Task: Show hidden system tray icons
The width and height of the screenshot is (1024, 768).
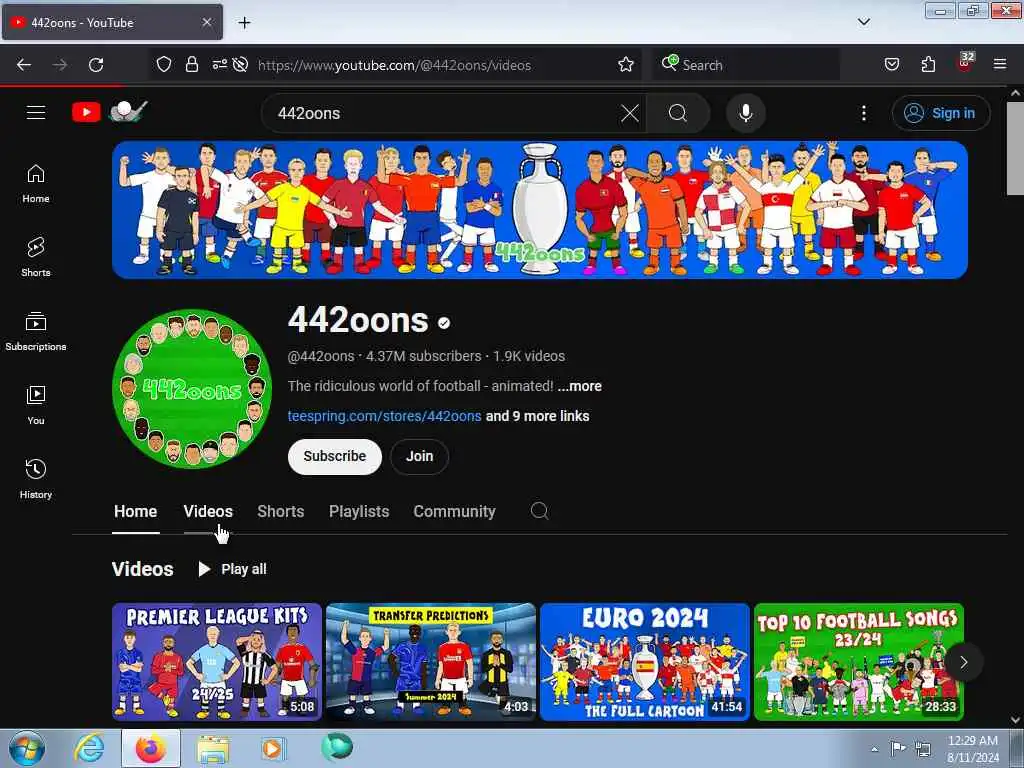Action: 874,748
